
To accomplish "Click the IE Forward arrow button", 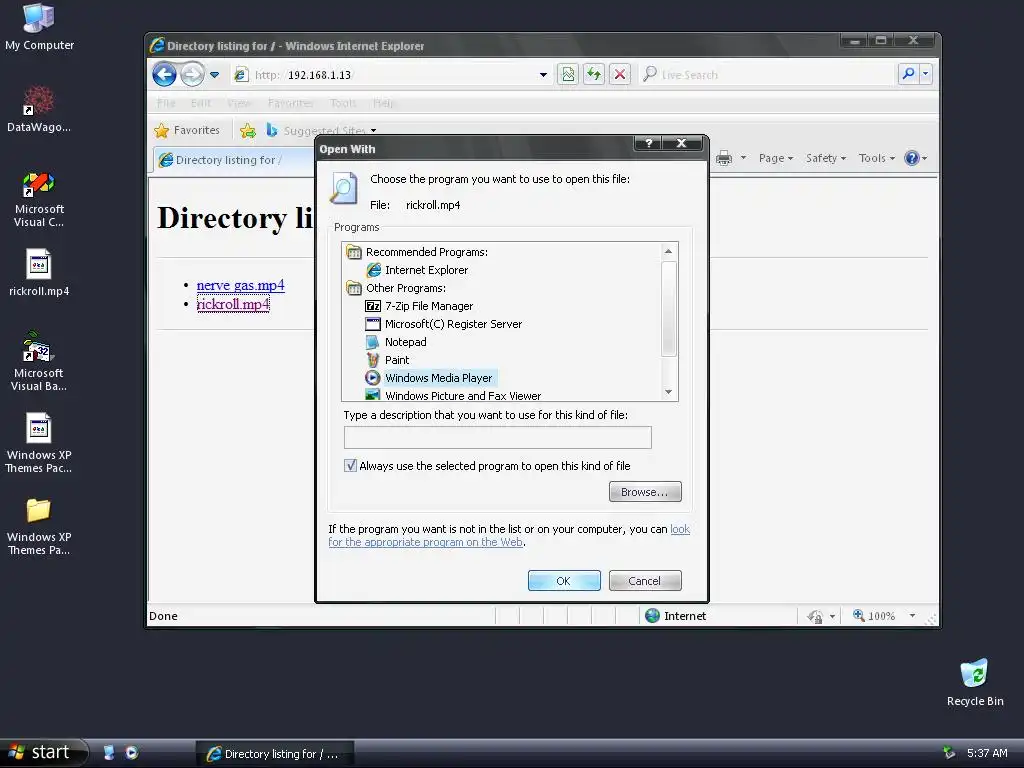I will tap(192, 74).
